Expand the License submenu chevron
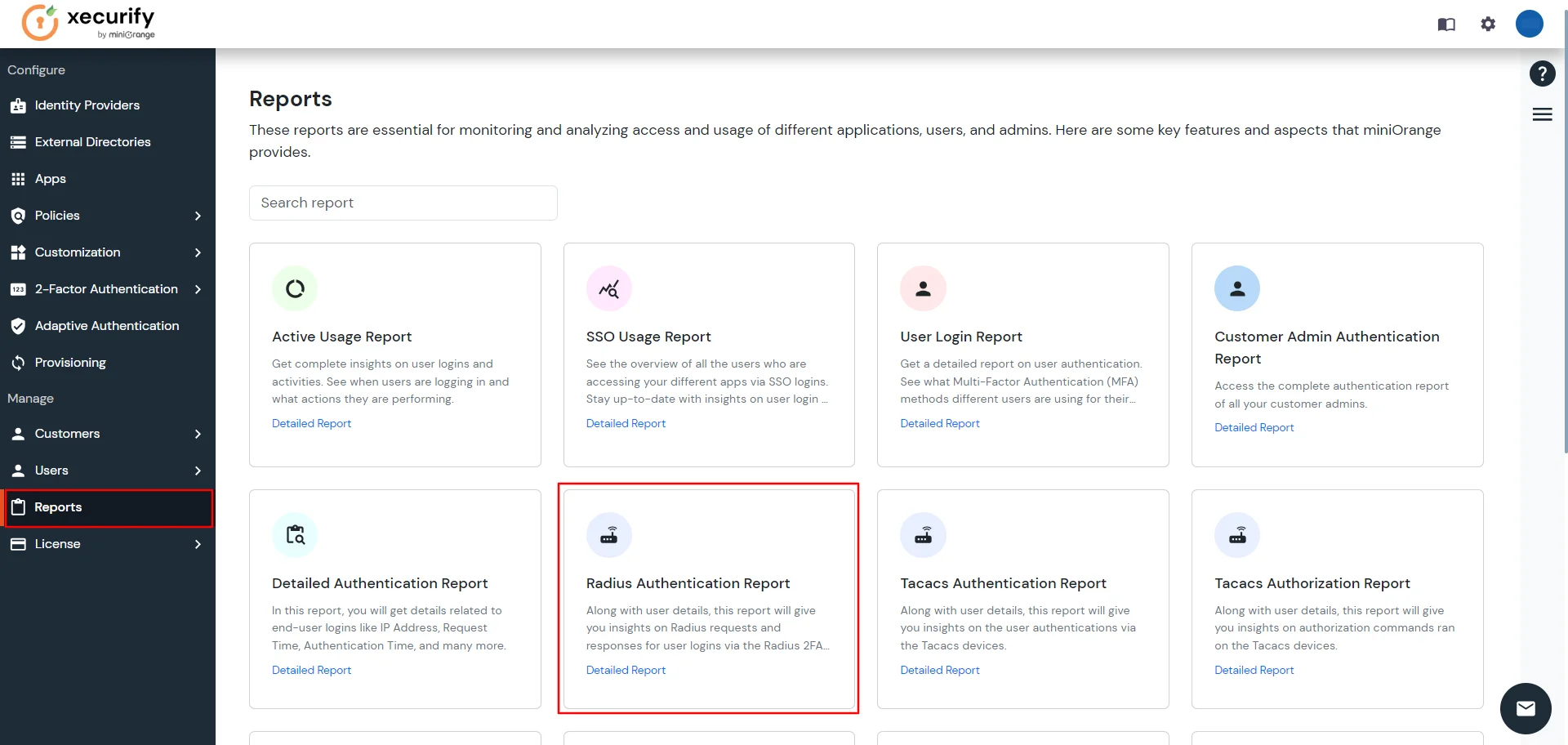The image size is (1568, 745). pos(198,544)
